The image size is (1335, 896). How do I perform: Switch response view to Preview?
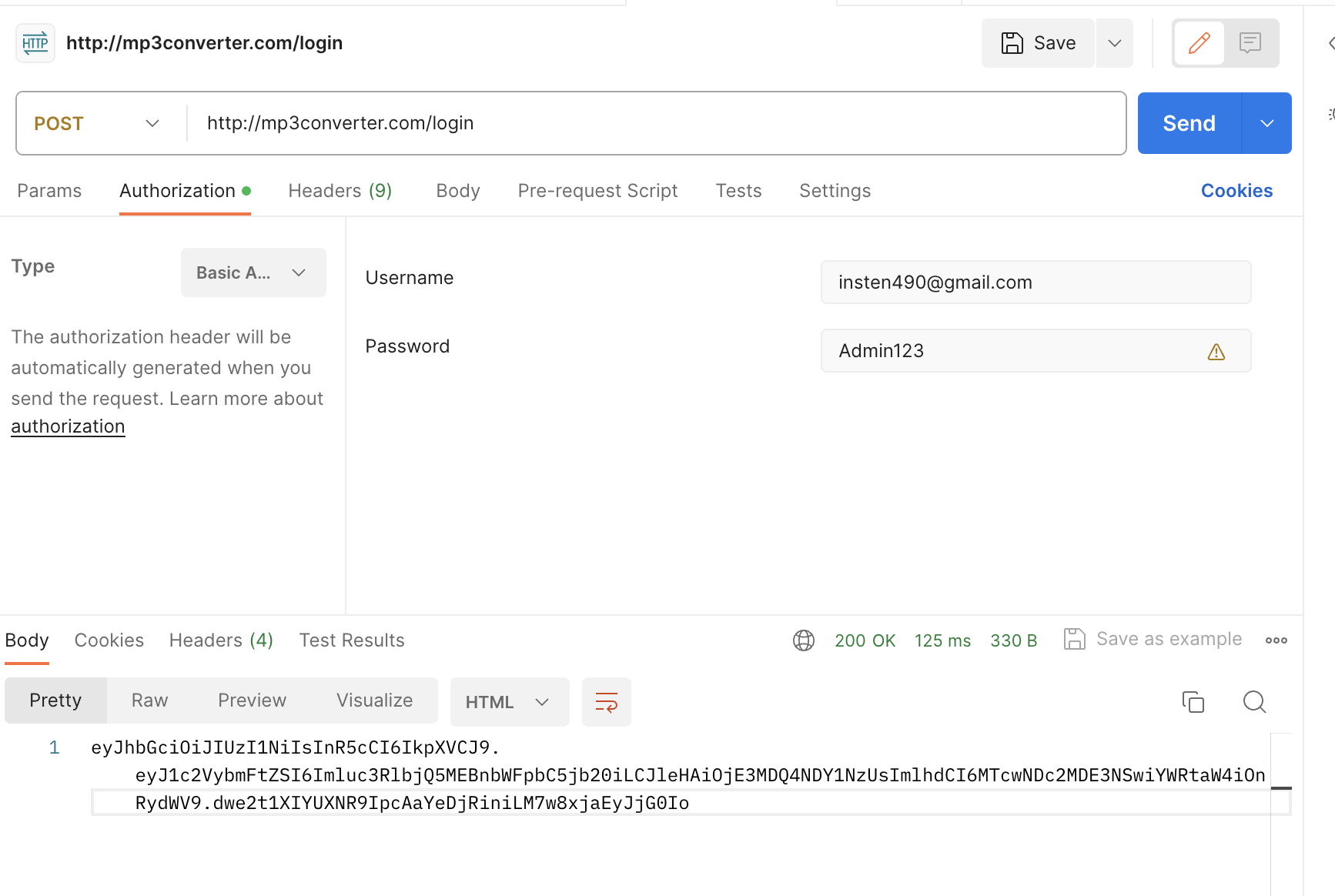252,700
